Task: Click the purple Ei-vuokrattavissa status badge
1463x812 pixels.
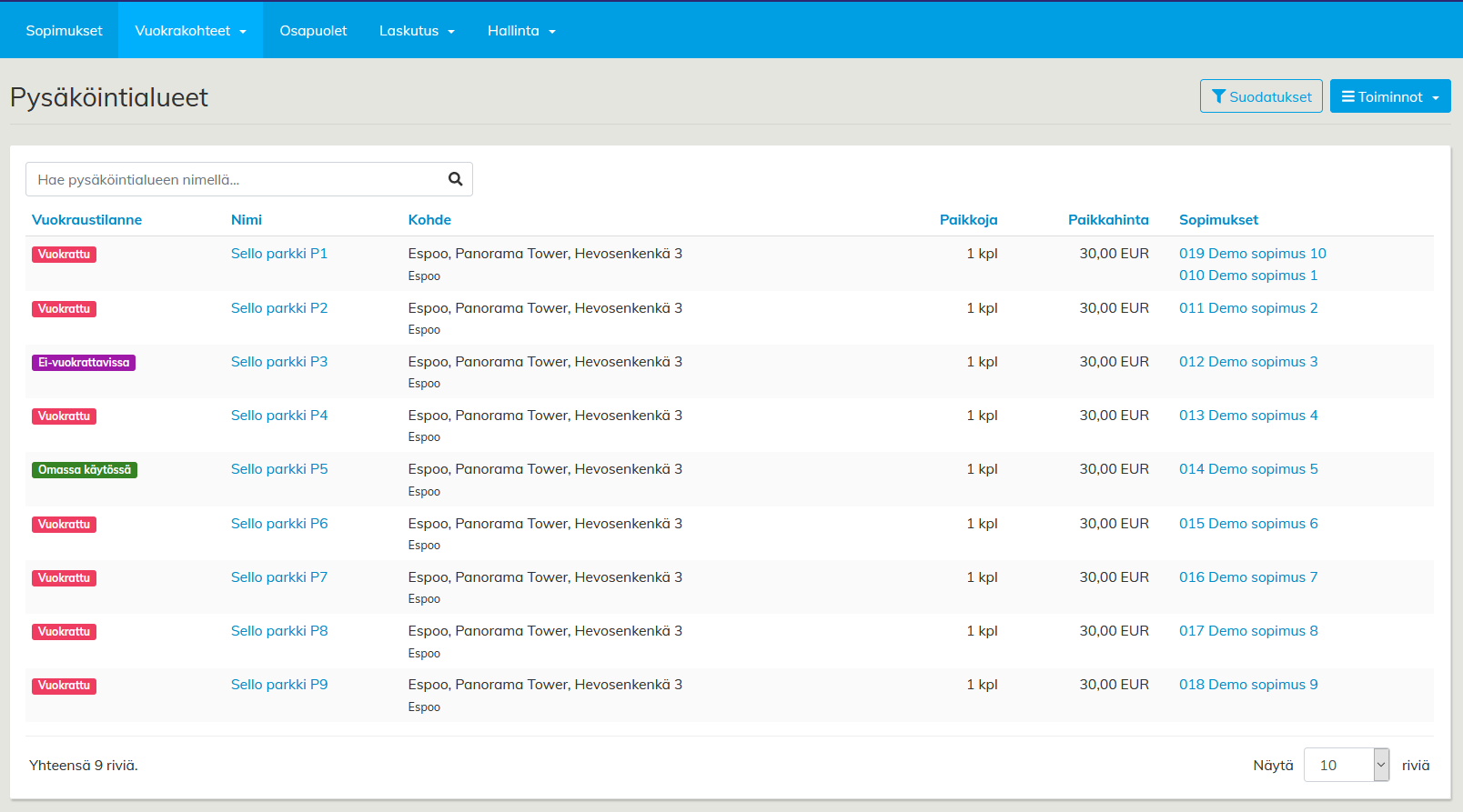Action: tap(84, 363)
